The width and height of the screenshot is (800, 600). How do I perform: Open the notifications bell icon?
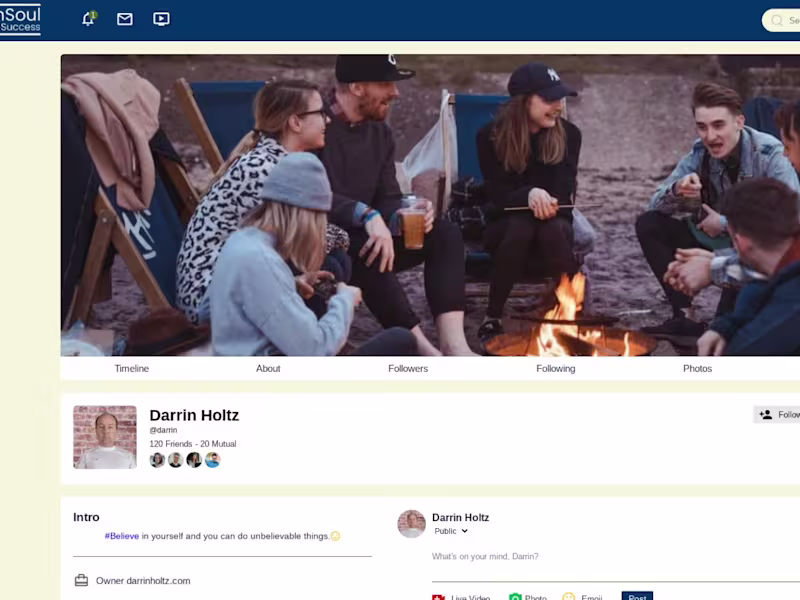click(89, 19)
